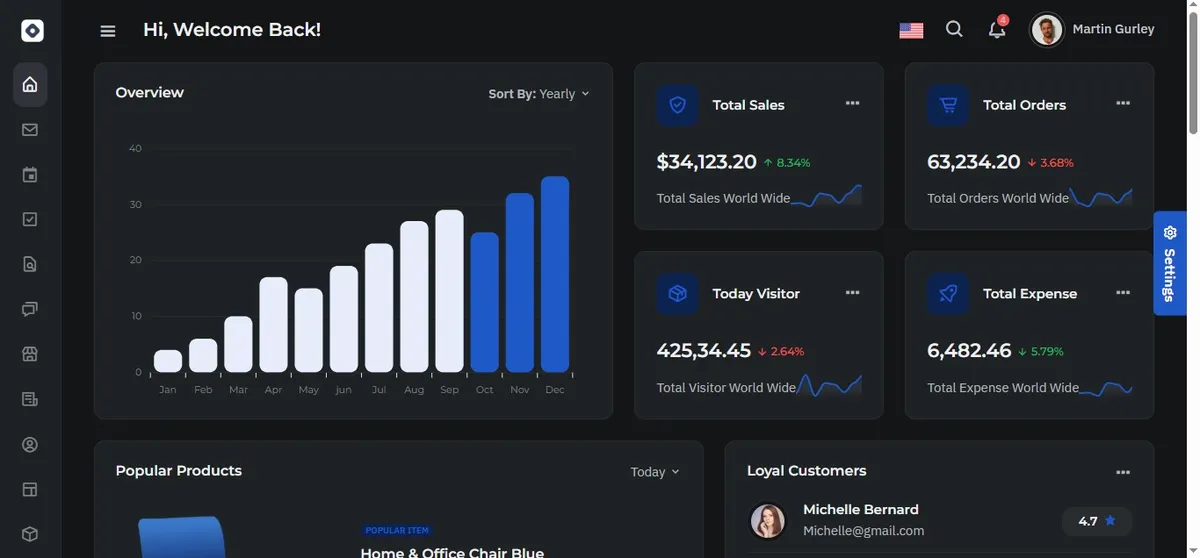The height and width of the screenshot is (558, 1200).
Task: Open the chat messages sidebar icon
Action: (x=30, y=309)
